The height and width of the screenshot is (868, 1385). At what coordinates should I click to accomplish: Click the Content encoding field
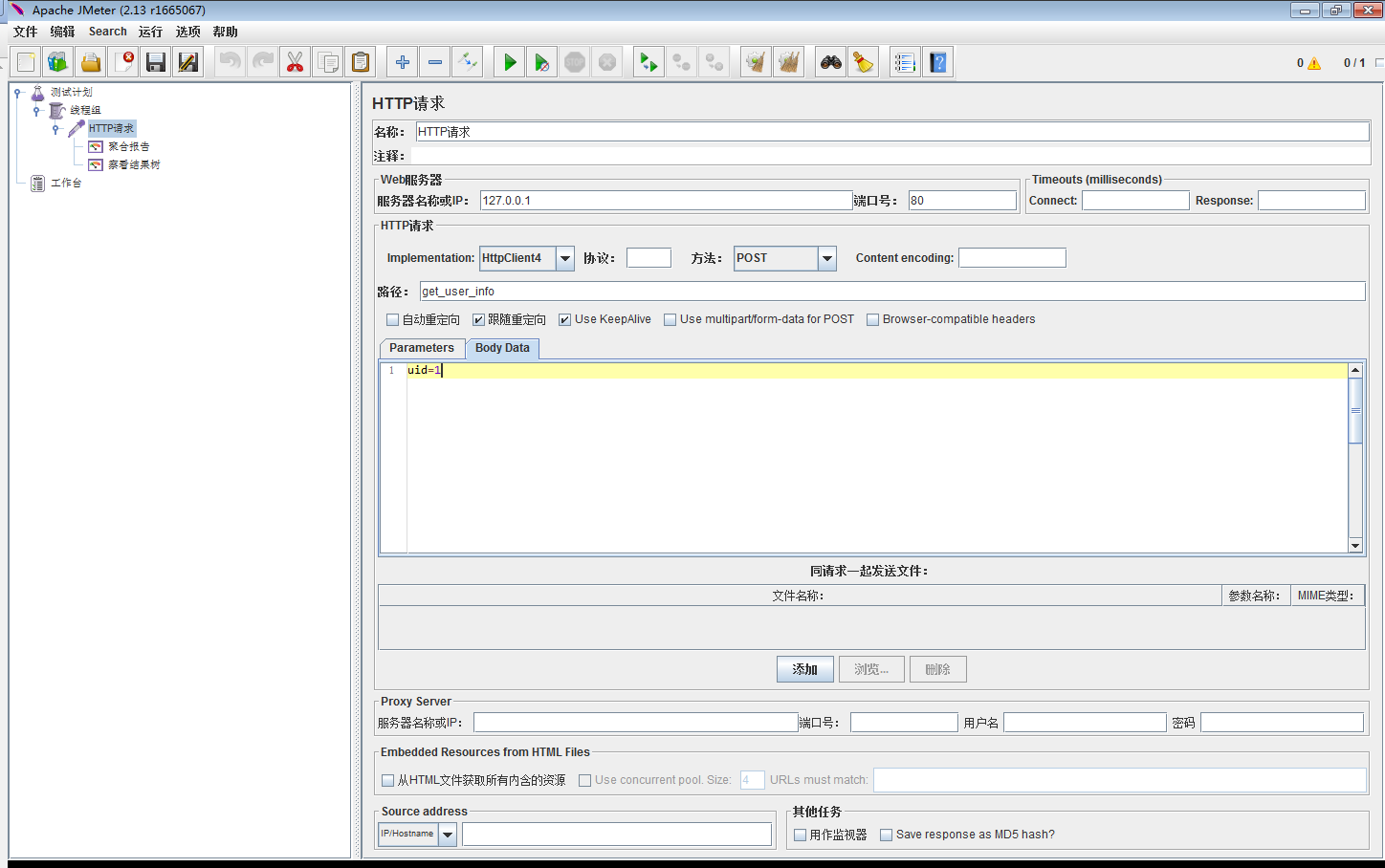1012,258
